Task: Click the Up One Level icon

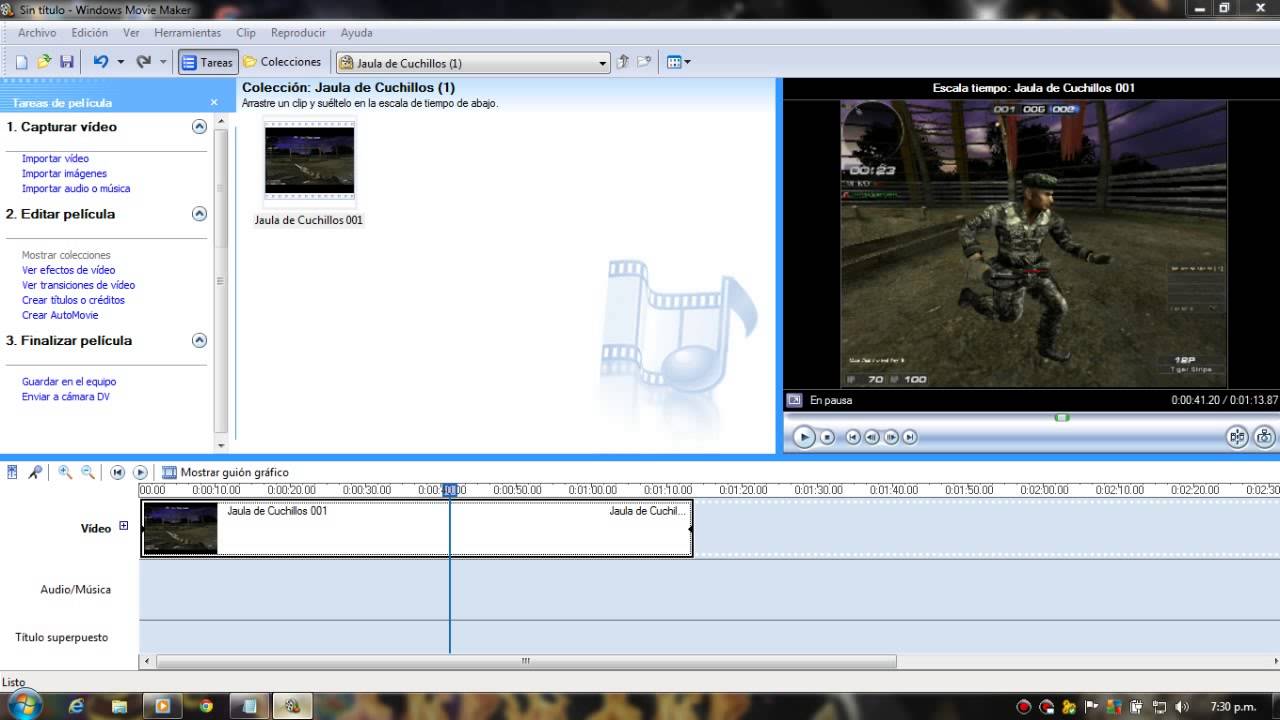Action: (623, 62)
